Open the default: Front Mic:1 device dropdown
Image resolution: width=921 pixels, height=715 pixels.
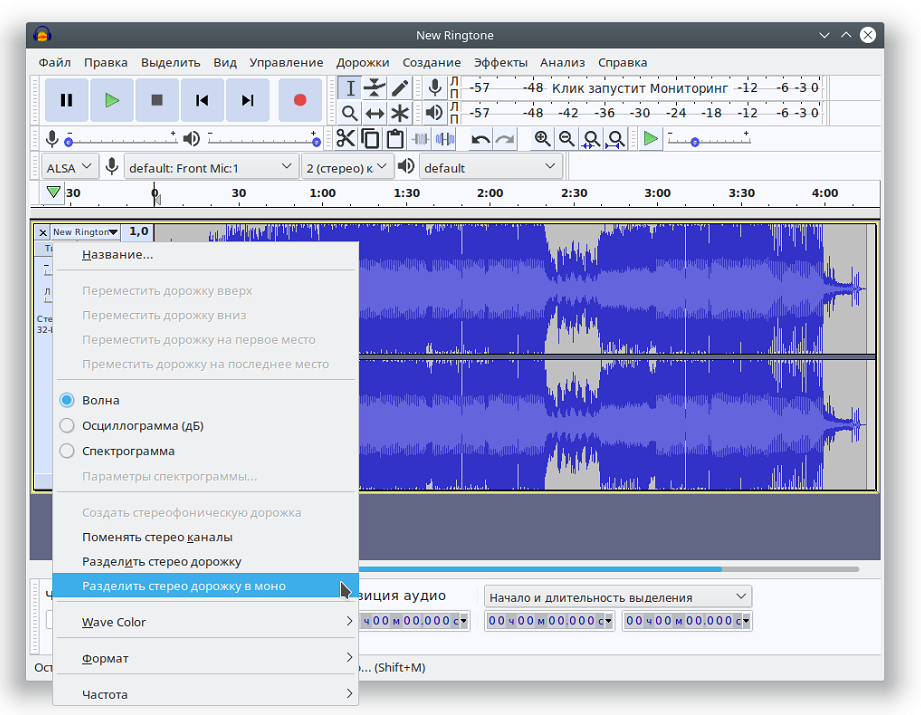[x=211, y=167]
